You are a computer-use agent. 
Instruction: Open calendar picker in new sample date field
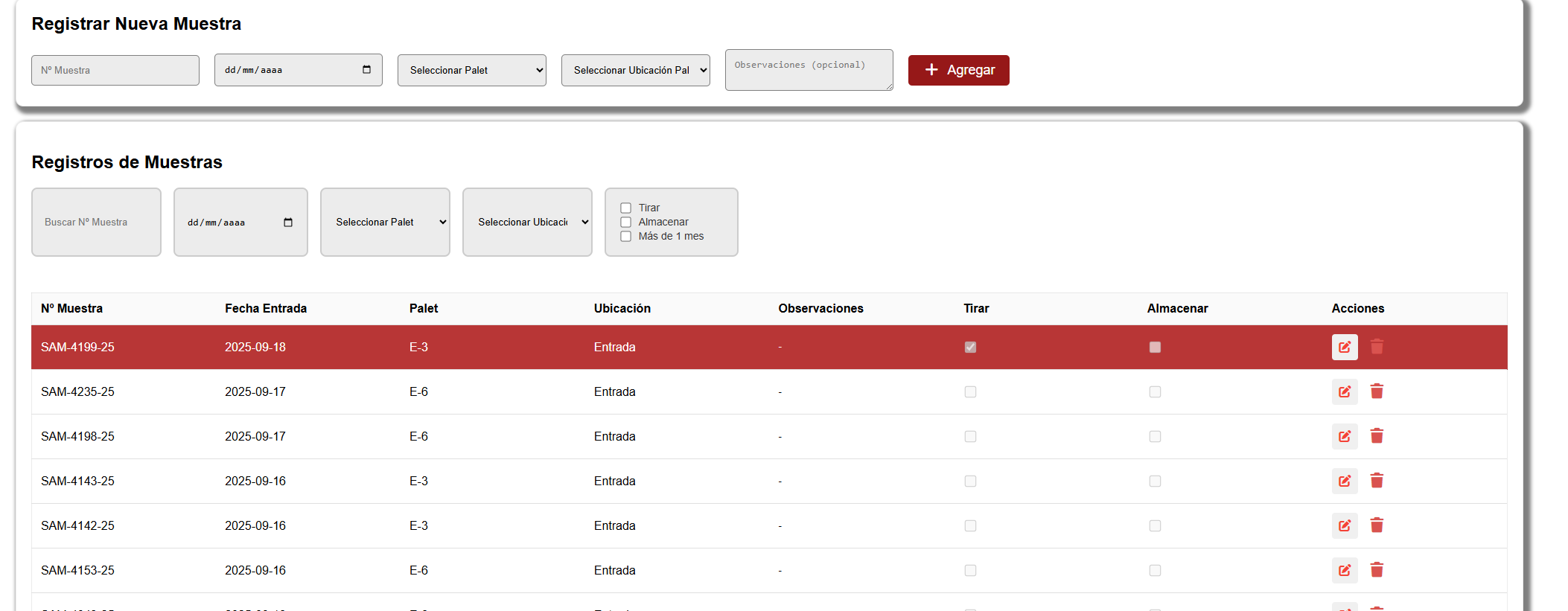(366, 70)
